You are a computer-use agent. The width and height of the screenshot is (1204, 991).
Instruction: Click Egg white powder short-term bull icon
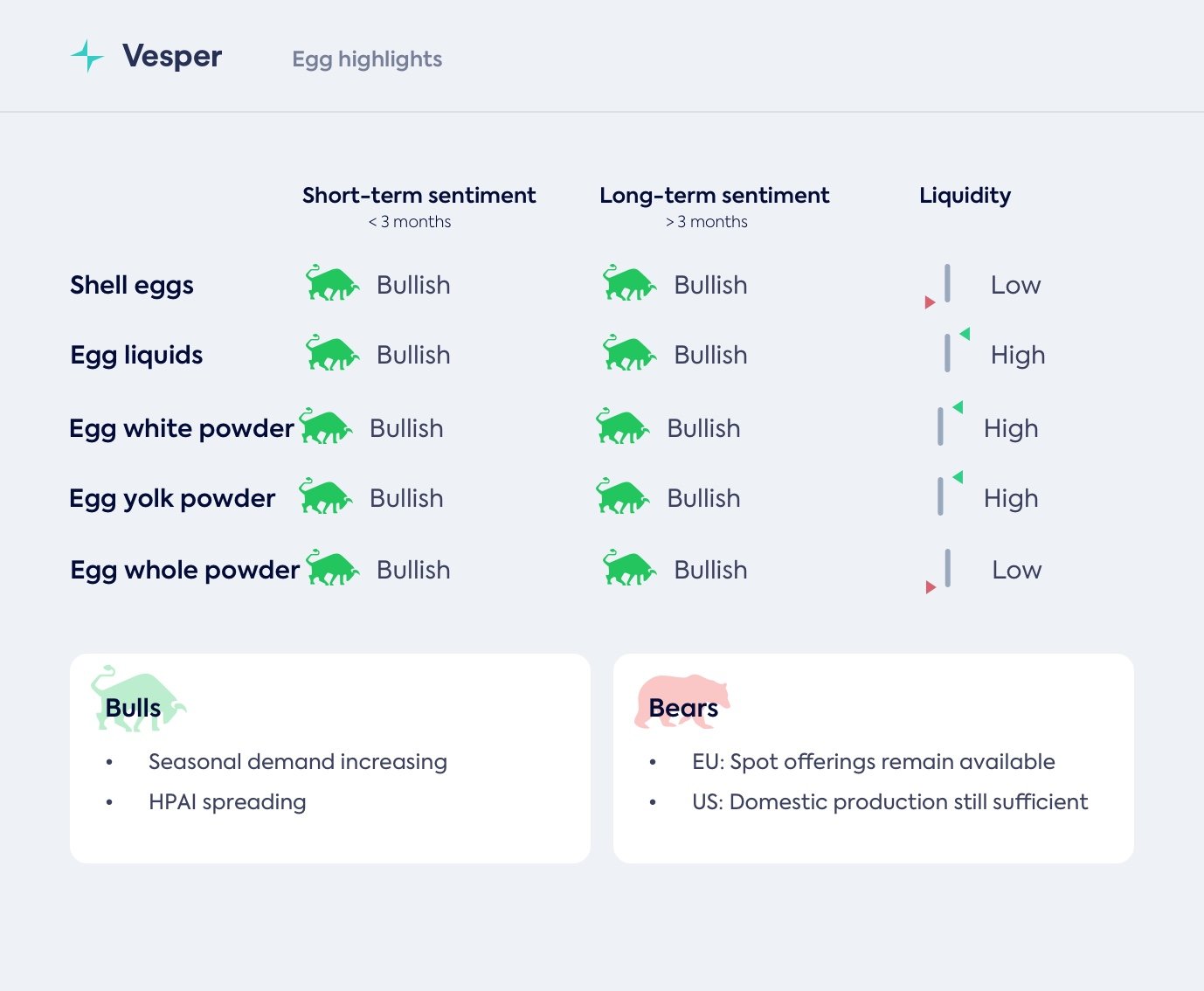point(325,426)
